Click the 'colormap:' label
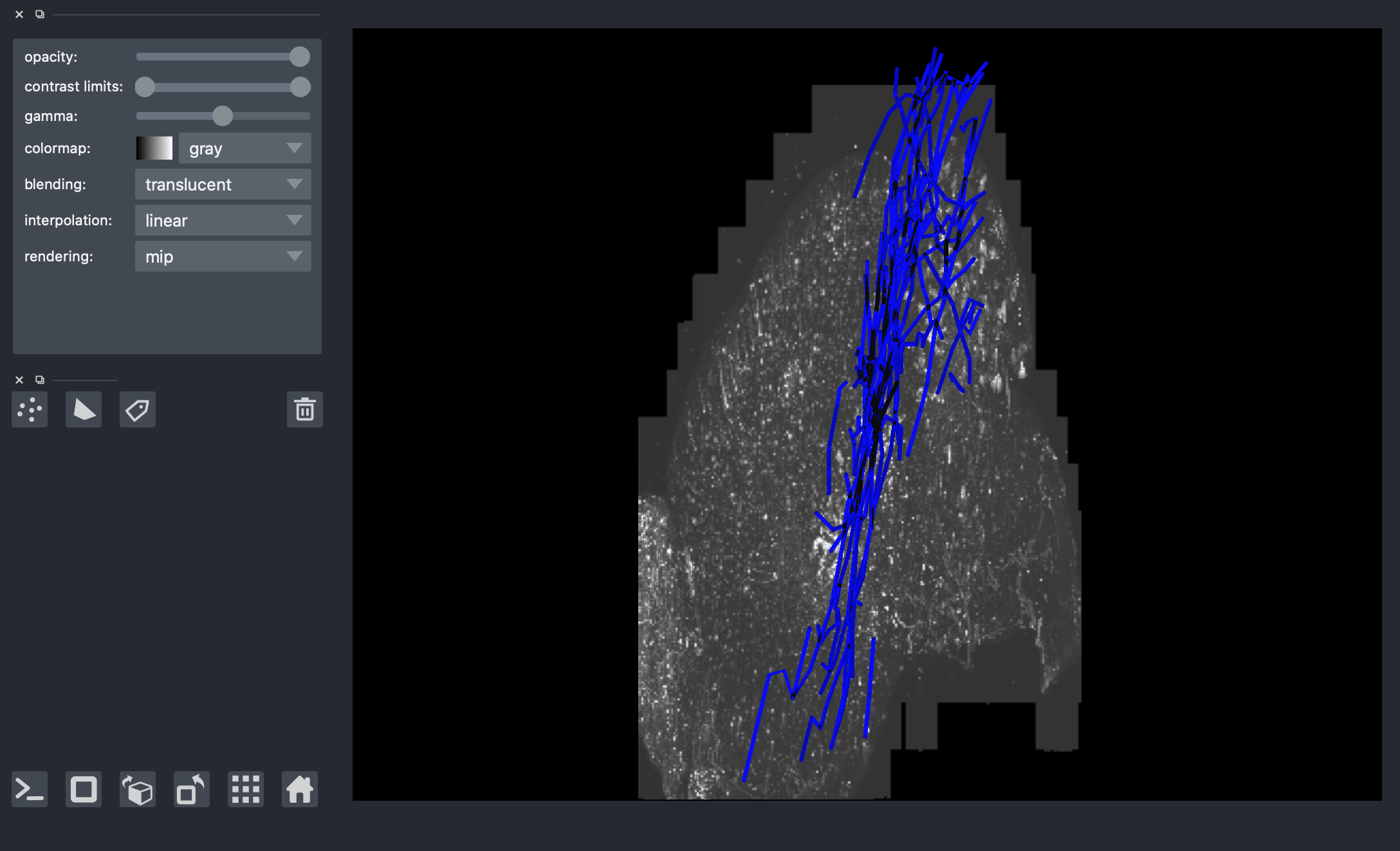The width and height of the screenshot is (1400, 851). [x=57, y=148]
